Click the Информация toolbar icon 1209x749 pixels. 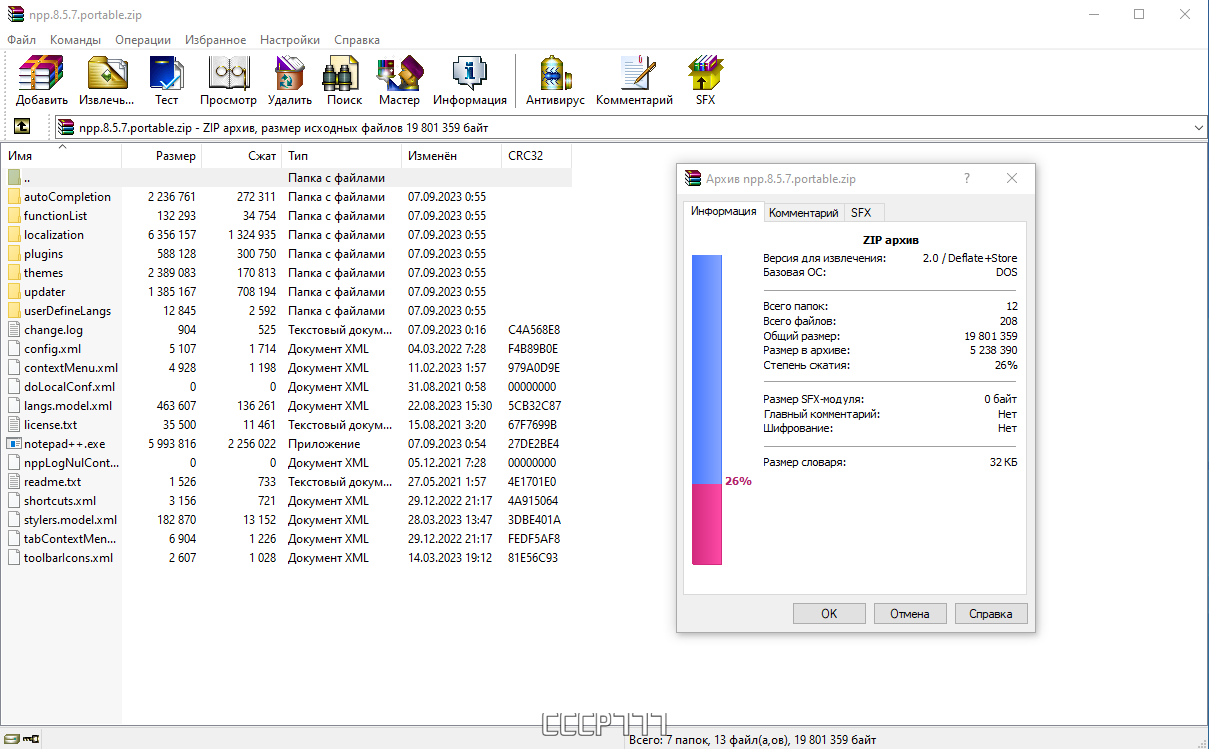pyautogui.click(x=469, y=74)
